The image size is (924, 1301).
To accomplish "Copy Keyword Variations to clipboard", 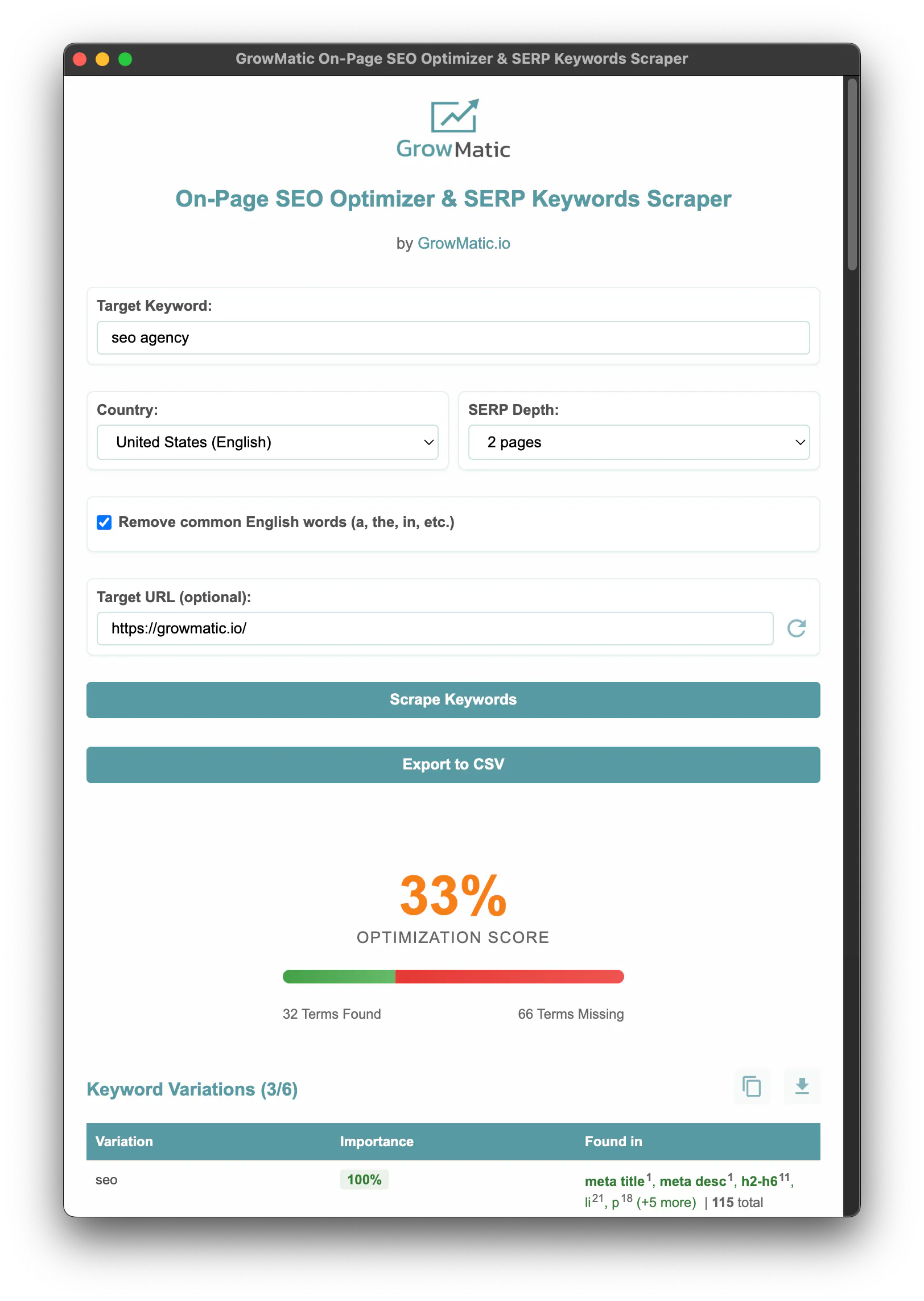I will (752, 1086).
